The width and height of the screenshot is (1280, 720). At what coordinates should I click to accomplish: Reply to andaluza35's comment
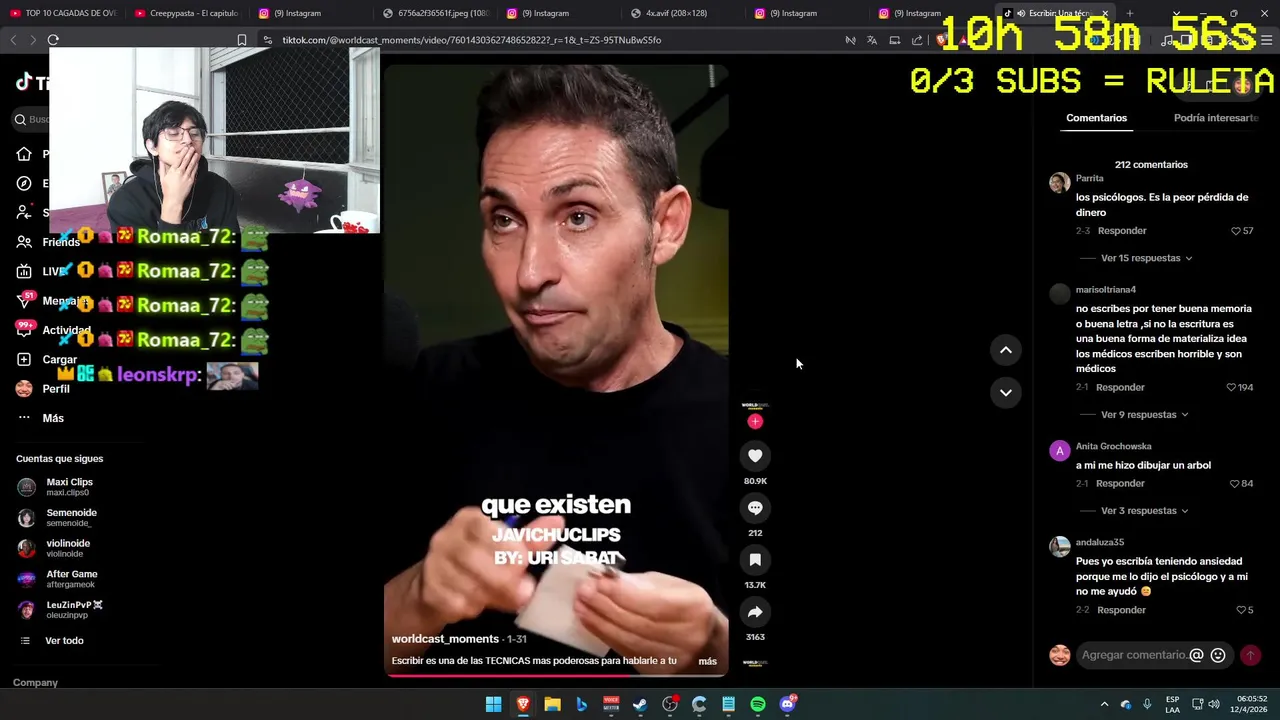(1121, 610)
